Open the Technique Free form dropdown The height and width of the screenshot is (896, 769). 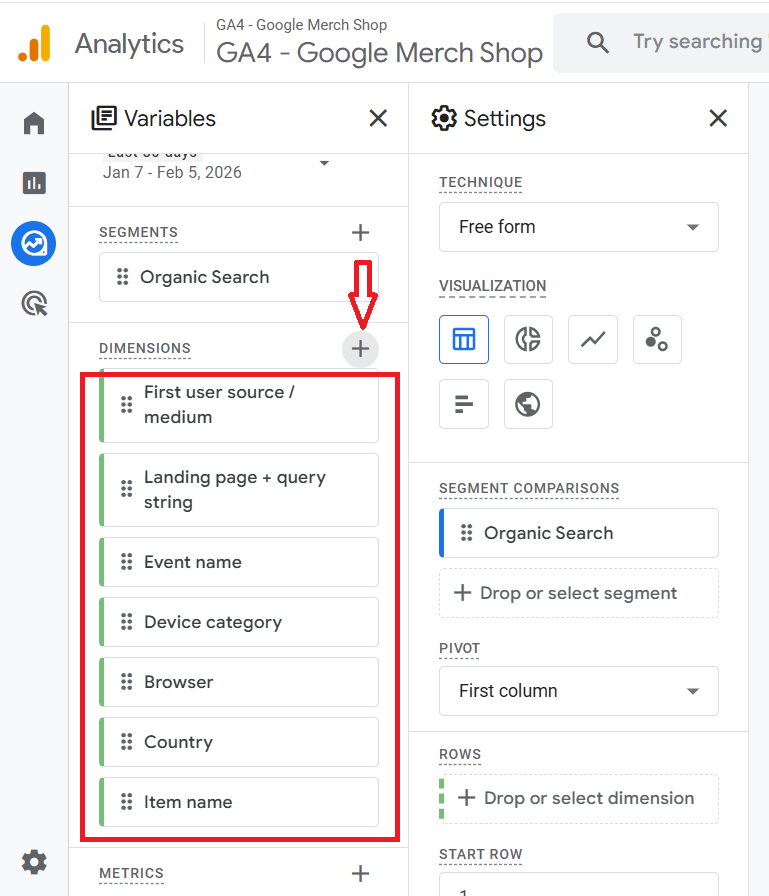coord(579,227)
